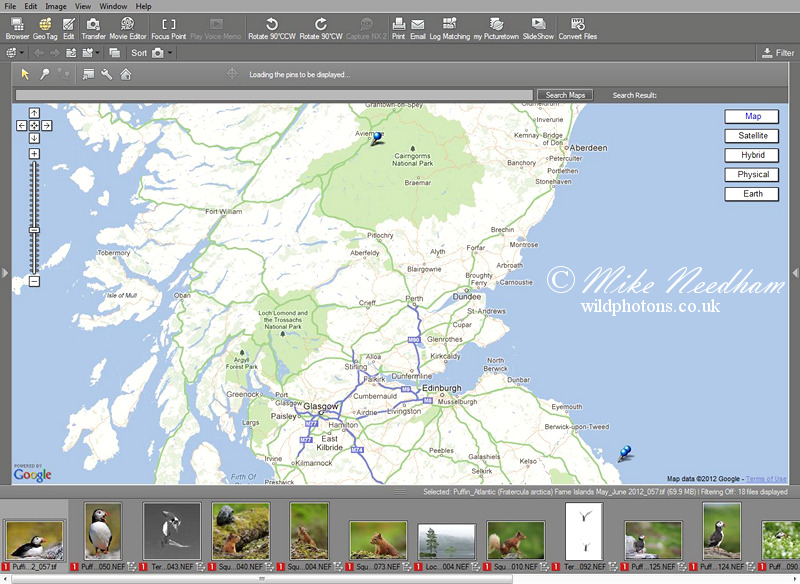The image size is (800, 584).
Task: Click the map home icon
Action: coord(126,74)
